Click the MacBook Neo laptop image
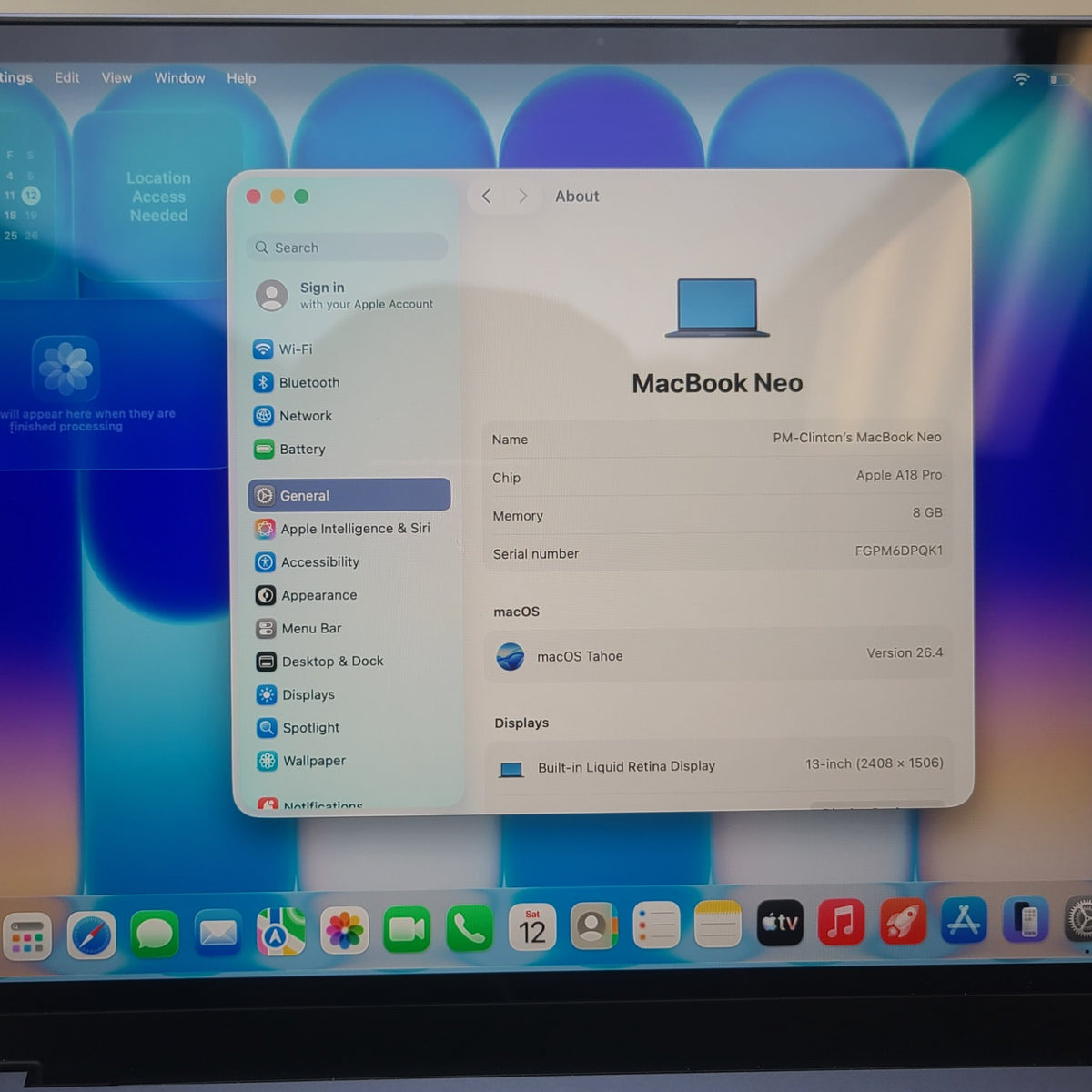Image resolution: width=1092 pixels, height=1092 pixels. point(717,308)
